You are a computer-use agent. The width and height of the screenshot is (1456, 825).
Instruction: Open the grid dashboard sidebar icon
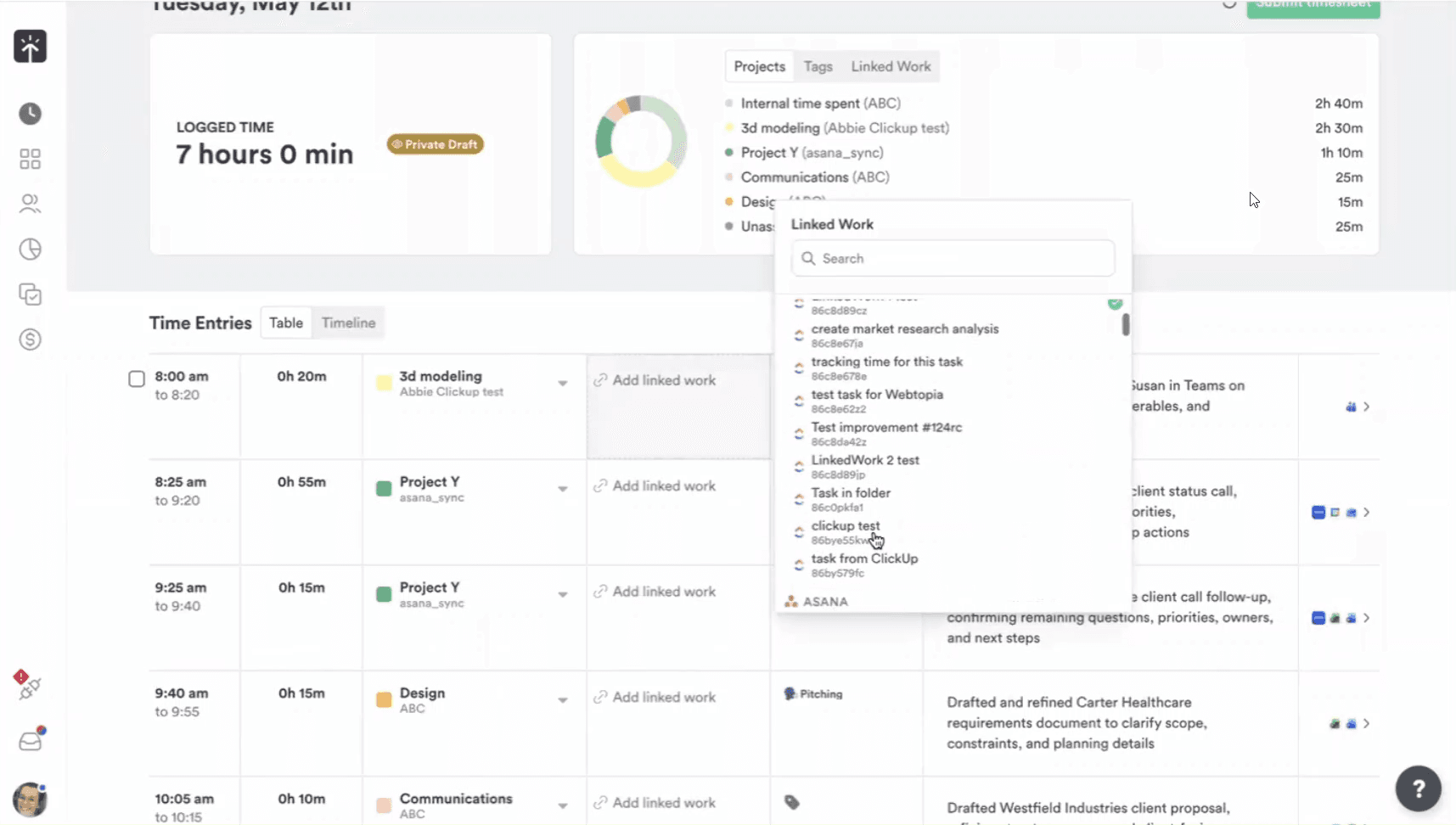click(x=30, y=159)
